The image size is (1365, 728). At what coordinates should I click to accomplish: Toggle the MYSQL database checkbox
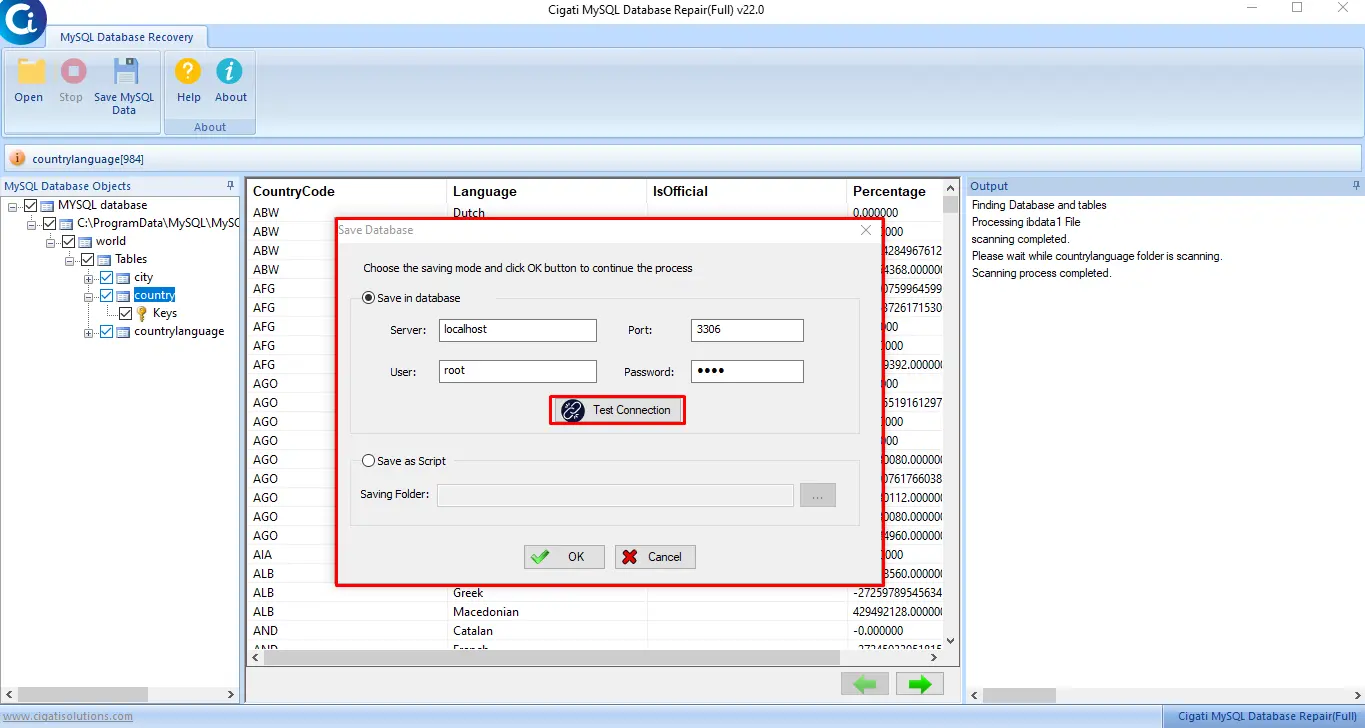tap(30, 205)
